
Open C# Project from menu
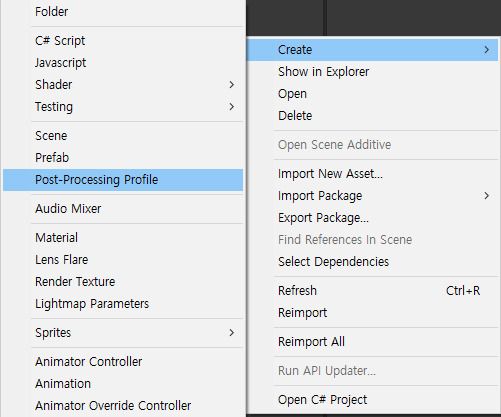(372, 400)
